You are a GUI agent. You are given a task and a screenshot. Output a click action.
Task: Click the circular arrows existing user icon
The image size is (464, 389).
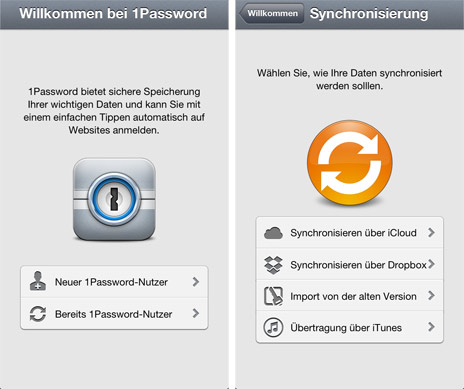coord(38,314)
